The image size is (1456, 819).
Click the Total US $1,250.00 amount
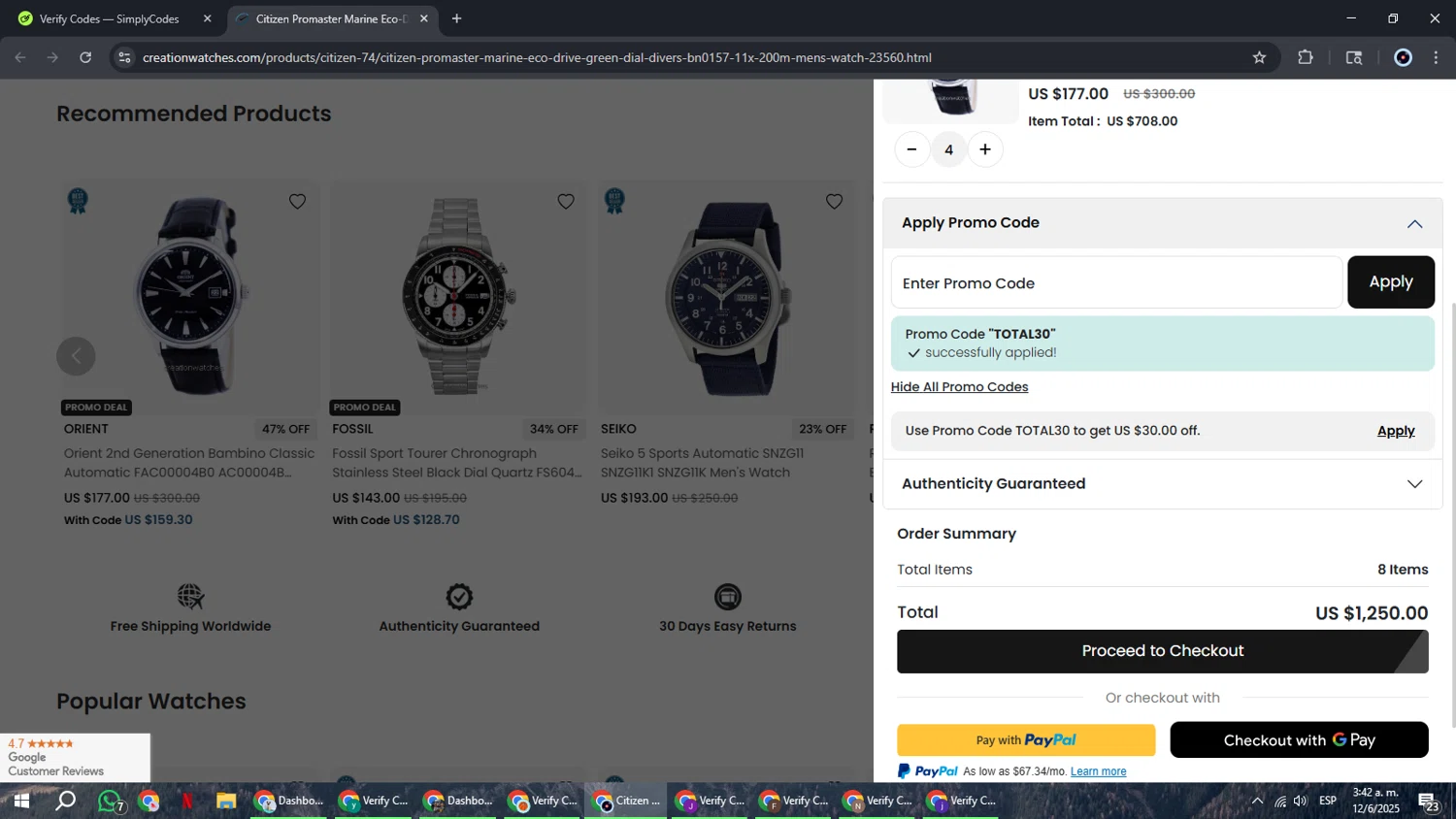pyautogui.click(x=1371, y=613)
